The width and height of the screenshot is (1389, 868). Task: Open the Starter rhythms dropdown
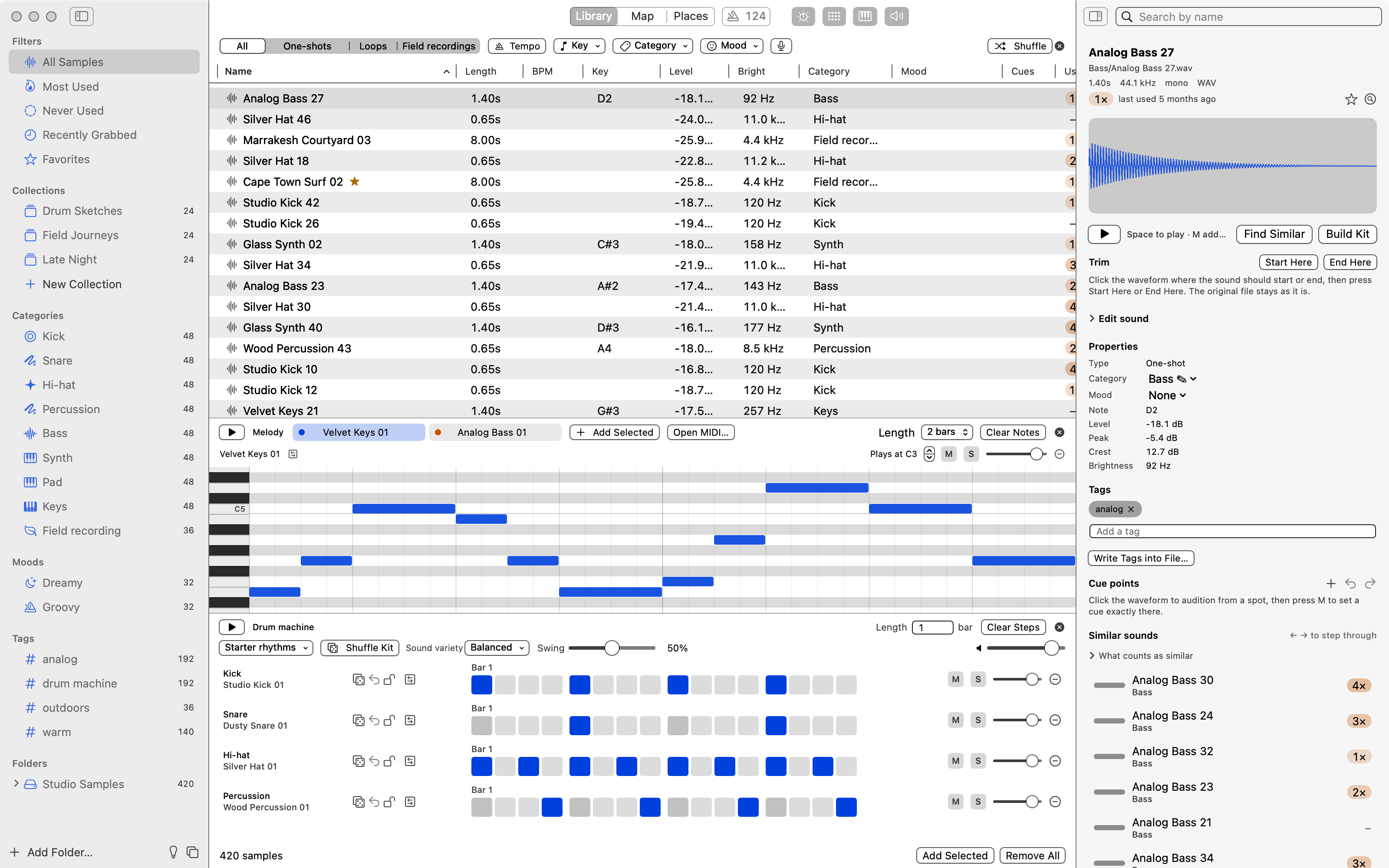click(266, 648)
